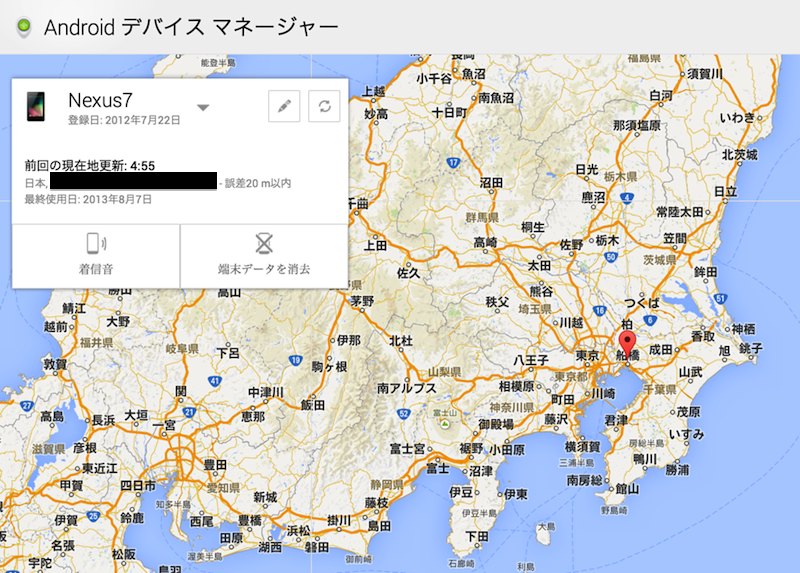Click the 富士山 mountain marker icon
The image size is (800, 573).
[445, 423]
